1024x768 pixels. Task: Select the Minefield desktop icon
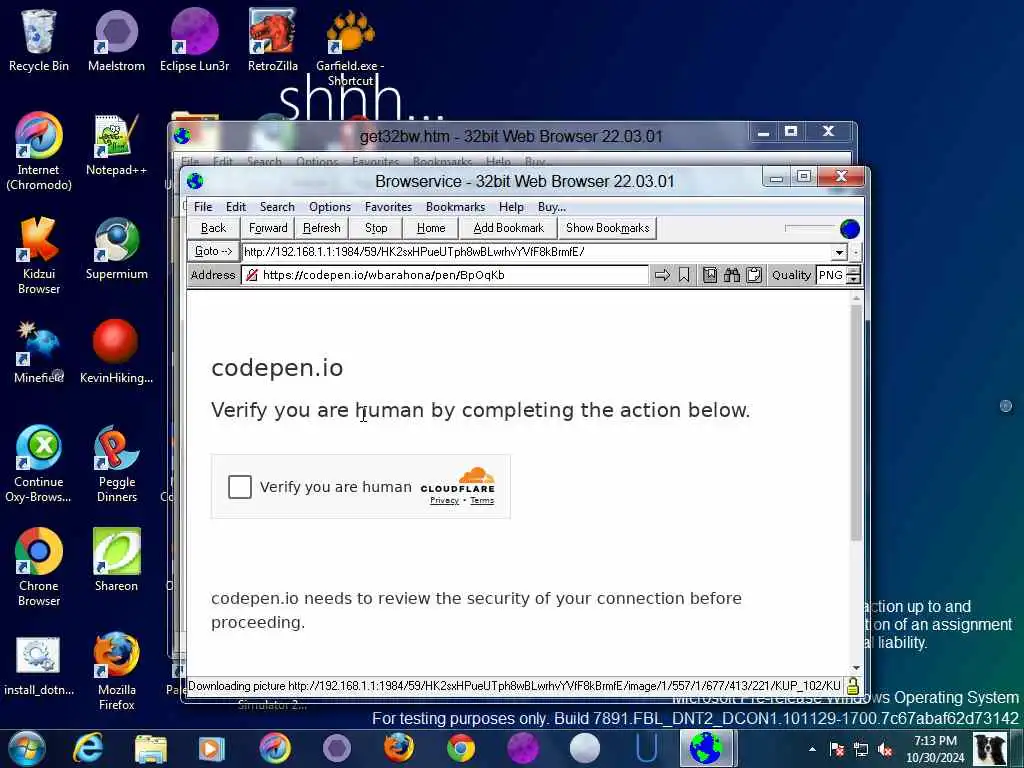[39, 353]
